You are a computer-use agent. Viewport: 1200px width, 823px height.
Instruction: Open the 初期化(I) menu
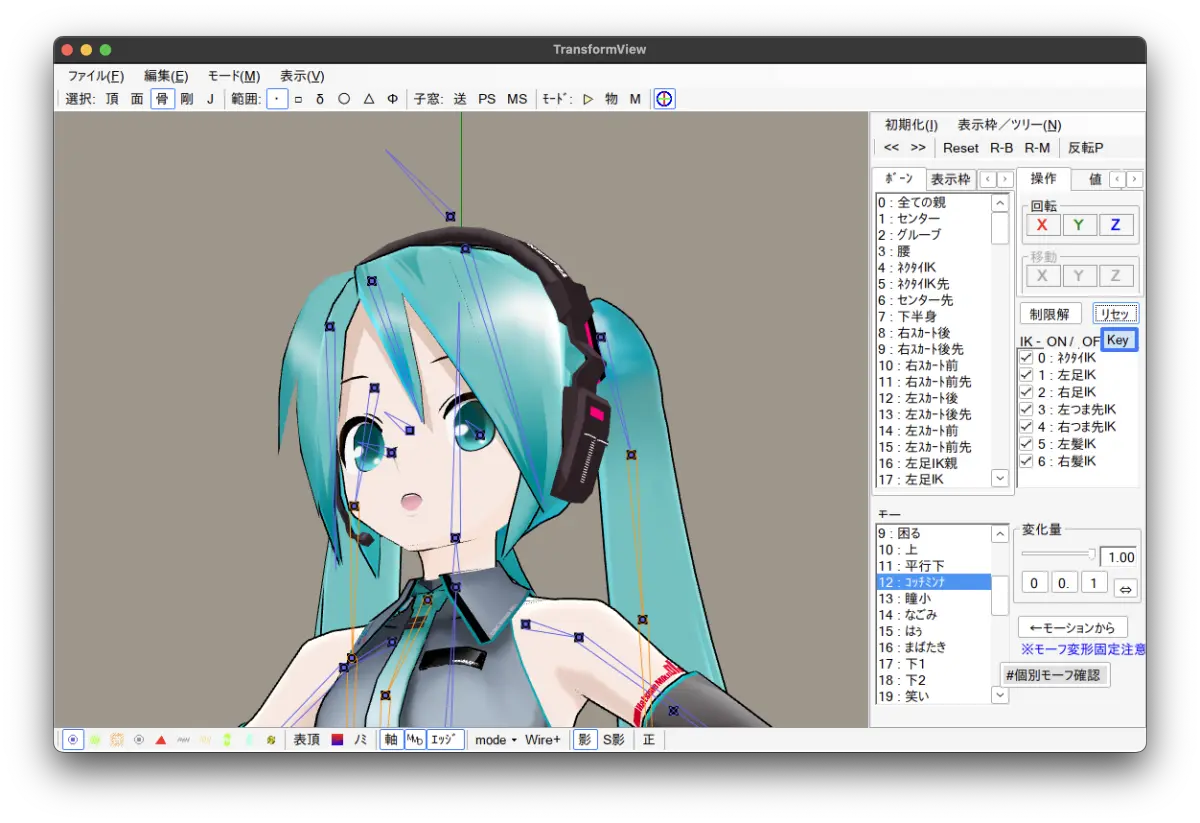(911, 125)
